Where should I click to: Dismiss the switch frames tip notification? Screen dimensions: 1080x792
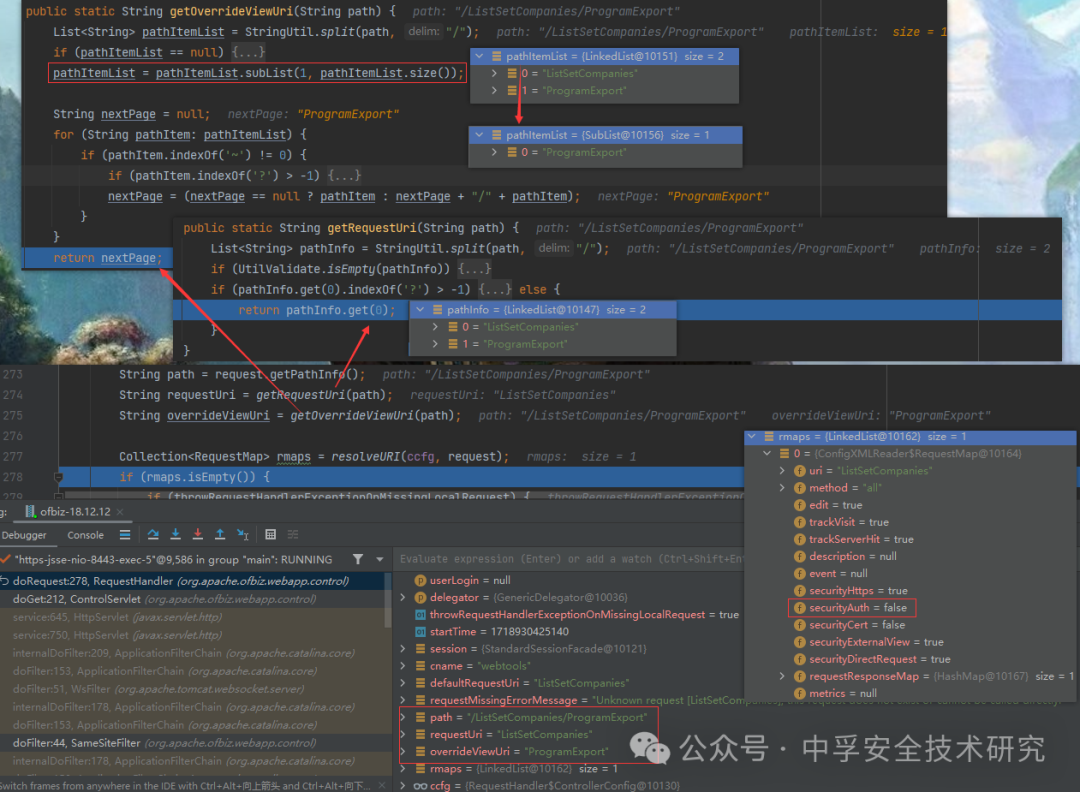382,786
